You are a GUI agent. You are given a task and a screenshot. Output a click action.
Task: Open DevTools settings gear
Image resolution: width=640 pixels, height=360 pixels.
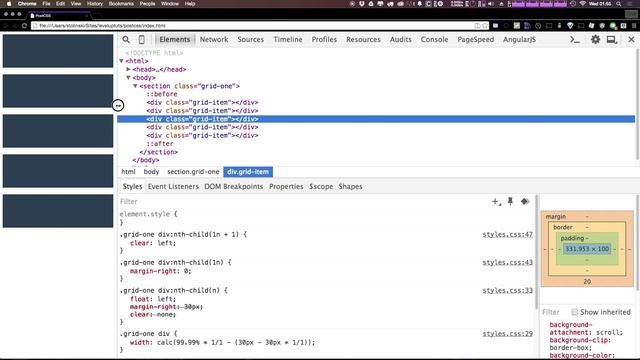pos(596,40)
